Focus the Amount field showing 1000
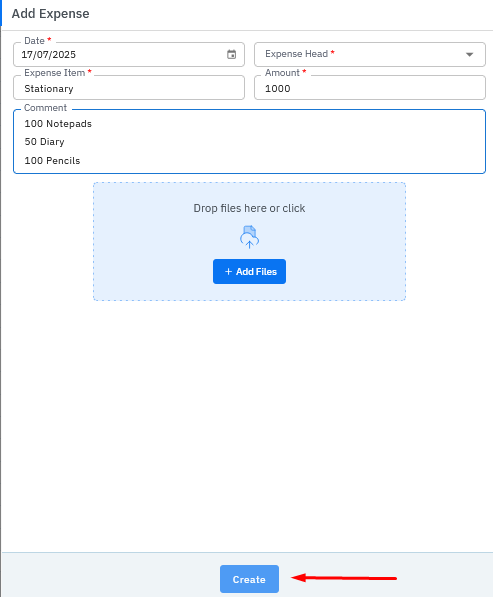The image size is (493, 597). [370, 88]
